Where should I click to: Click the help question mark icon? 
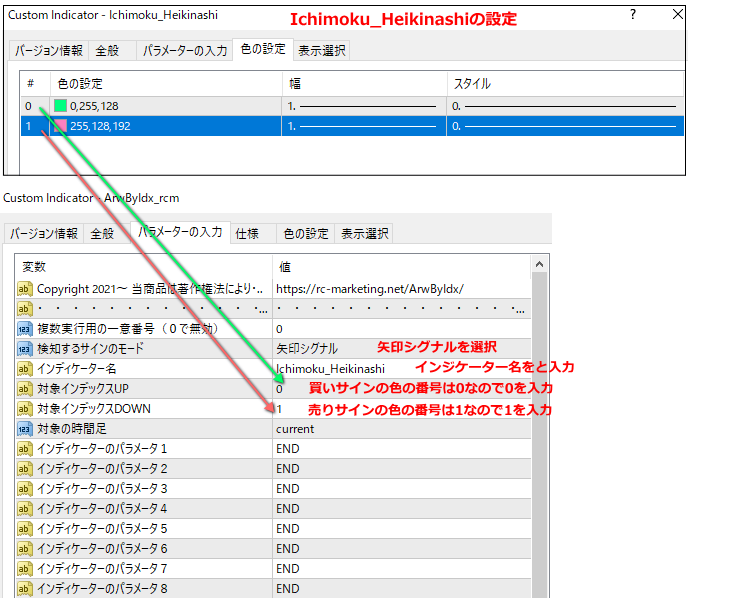(632, 16)
